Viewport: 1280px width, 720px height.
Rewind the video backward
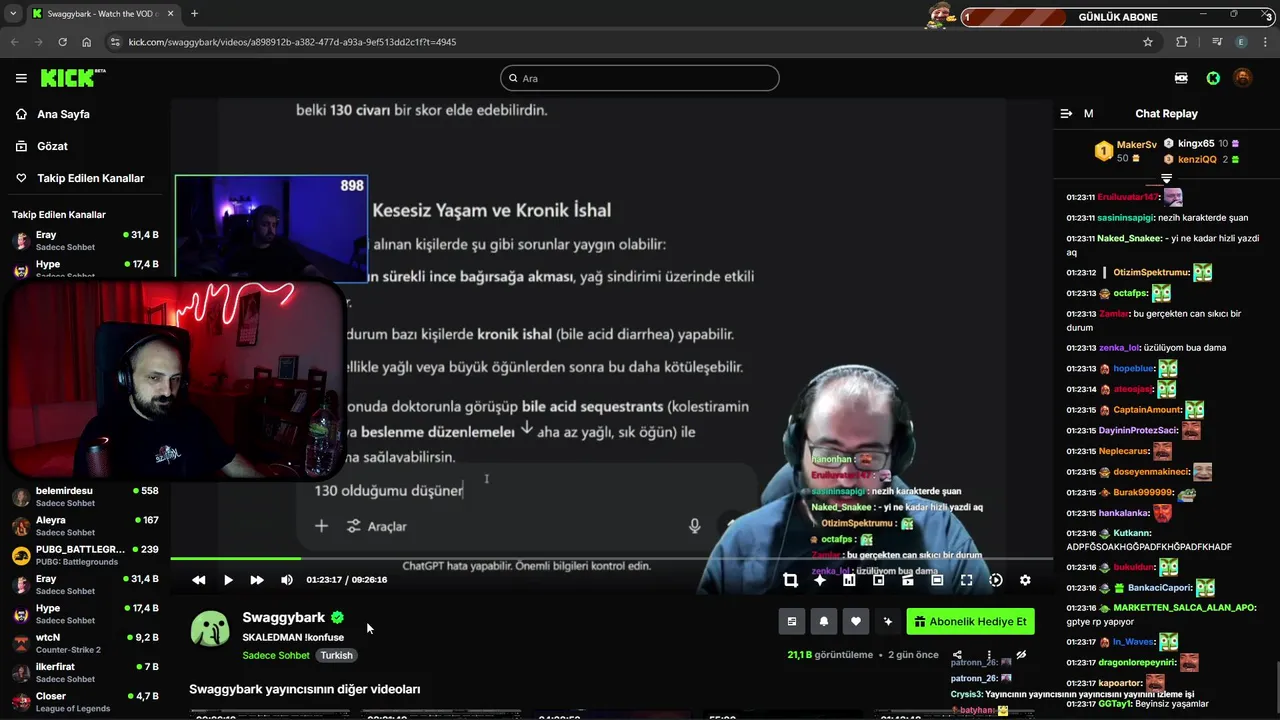[199, 580]
